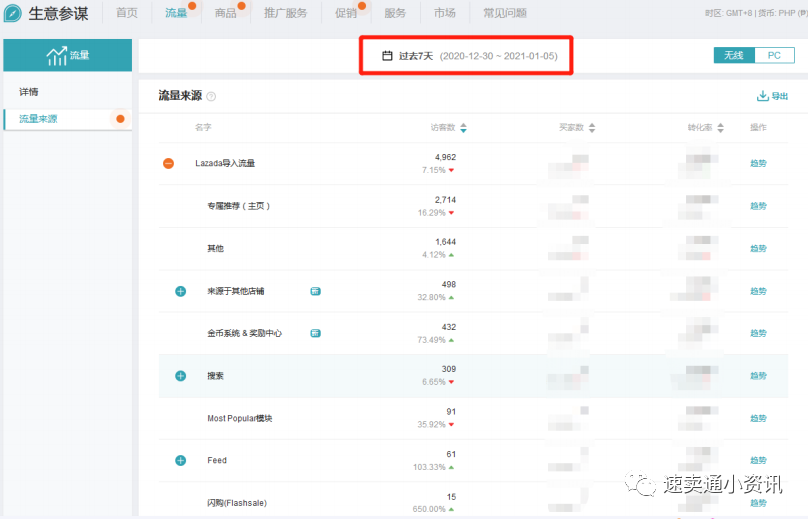The image size is (808, 519).
Task: Sort by 访客数 column arrows
Action: point(463,127)
